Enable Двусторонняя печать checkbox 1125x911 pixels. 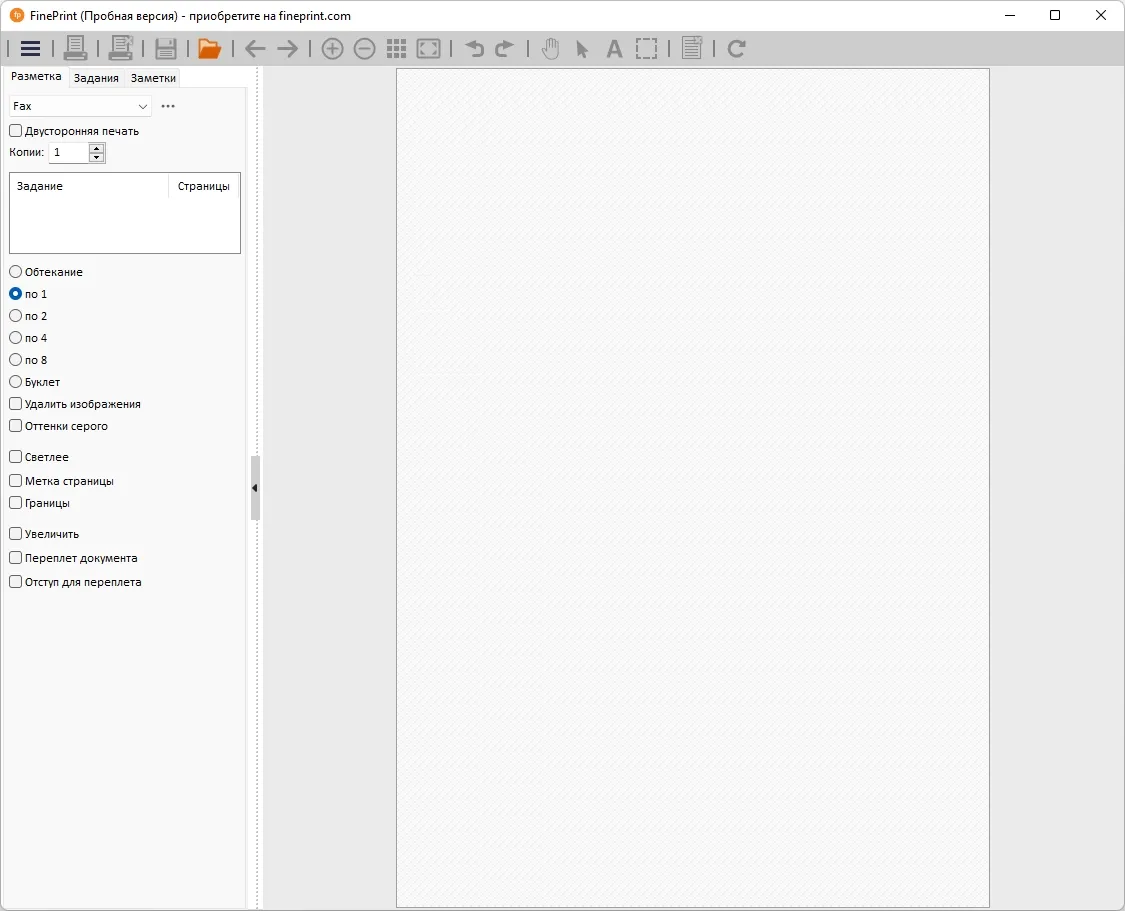tap(15, 131)
